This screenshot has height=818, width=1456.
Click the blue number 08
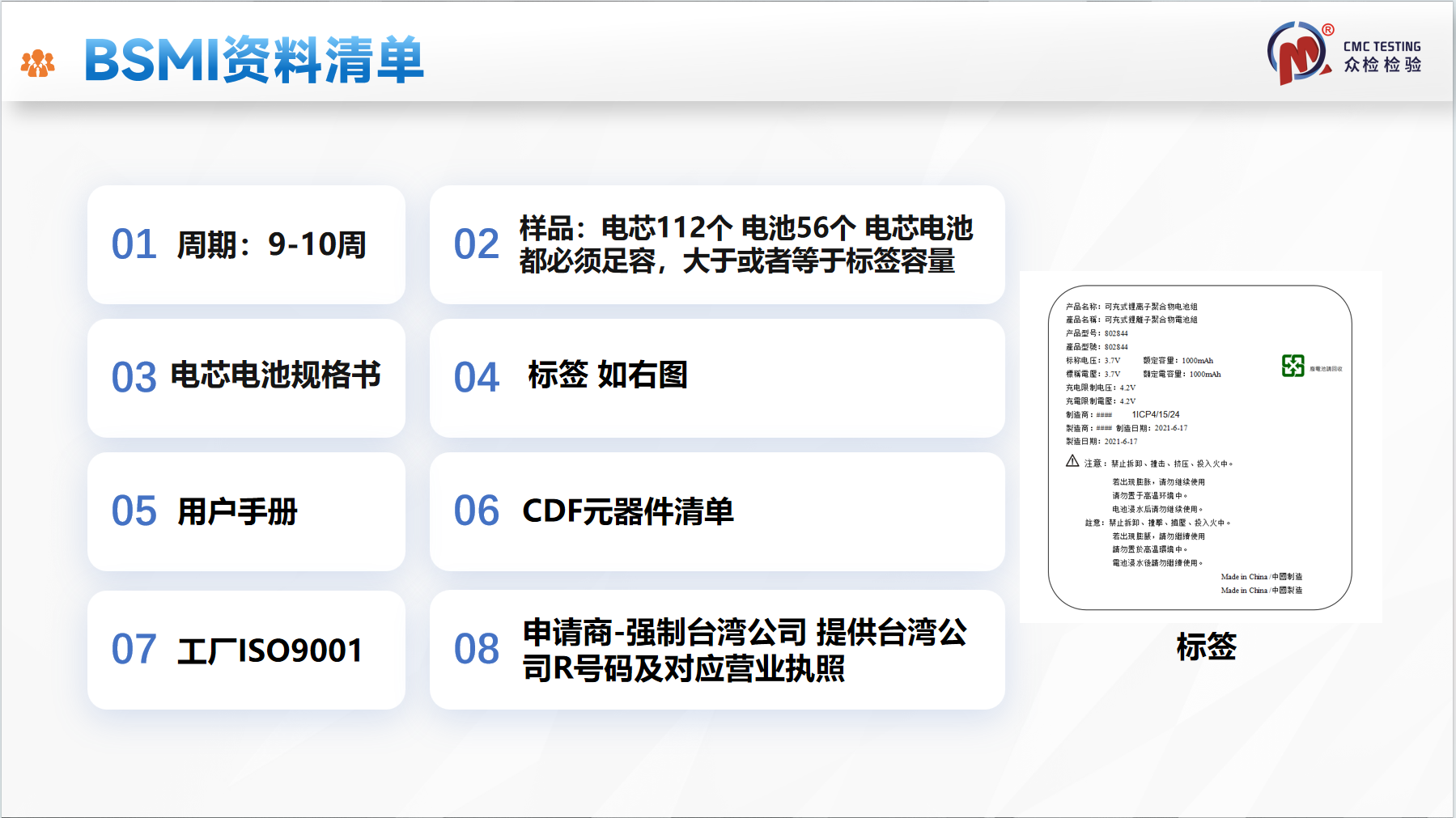click(476, 649)
